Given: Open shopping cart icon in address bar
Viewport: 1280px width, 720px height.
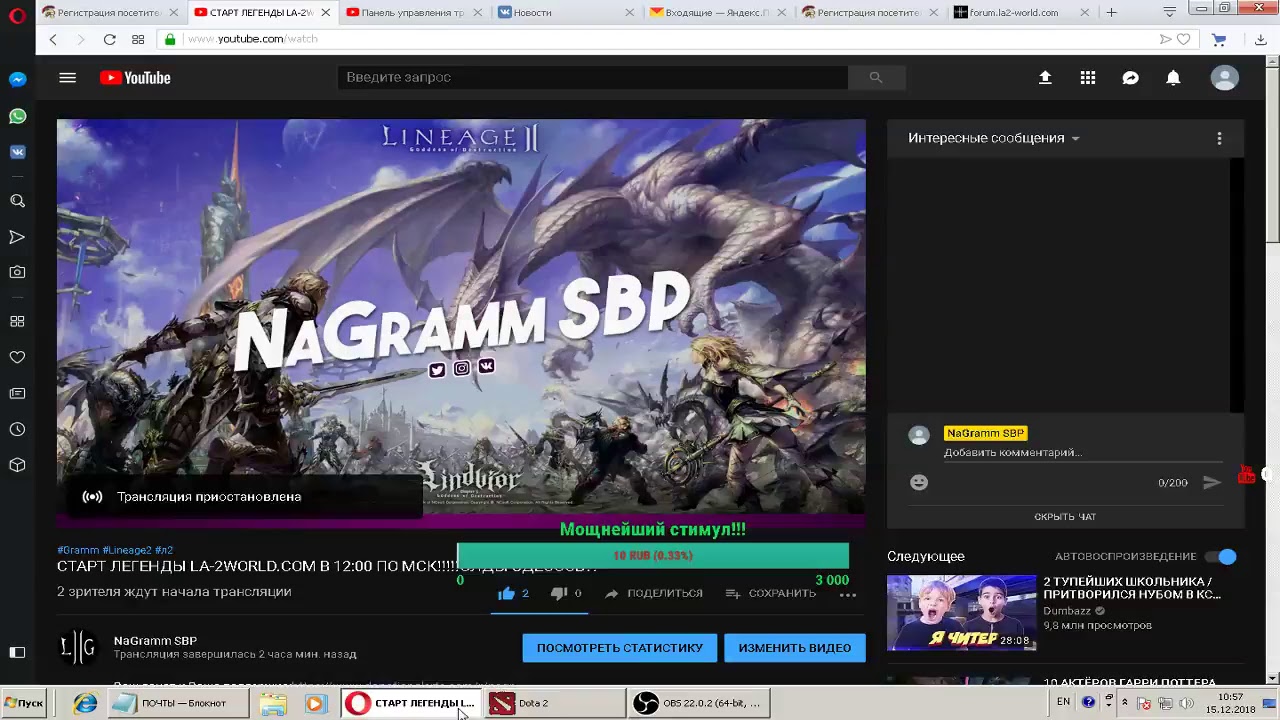Looking at the screenshot, I should tap(1219, 39).
